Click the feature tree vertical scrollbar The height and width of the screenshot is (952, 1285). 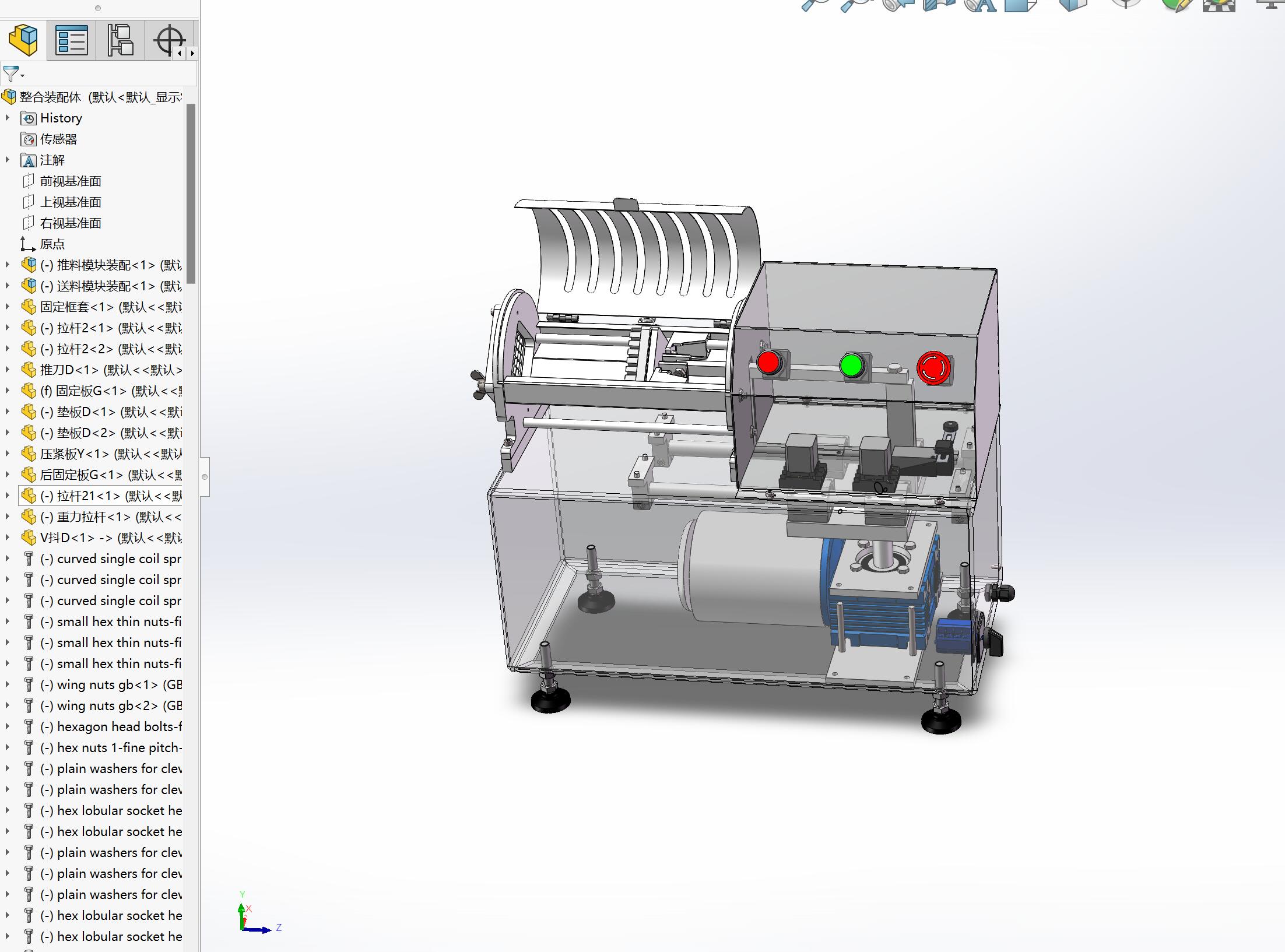191,192
